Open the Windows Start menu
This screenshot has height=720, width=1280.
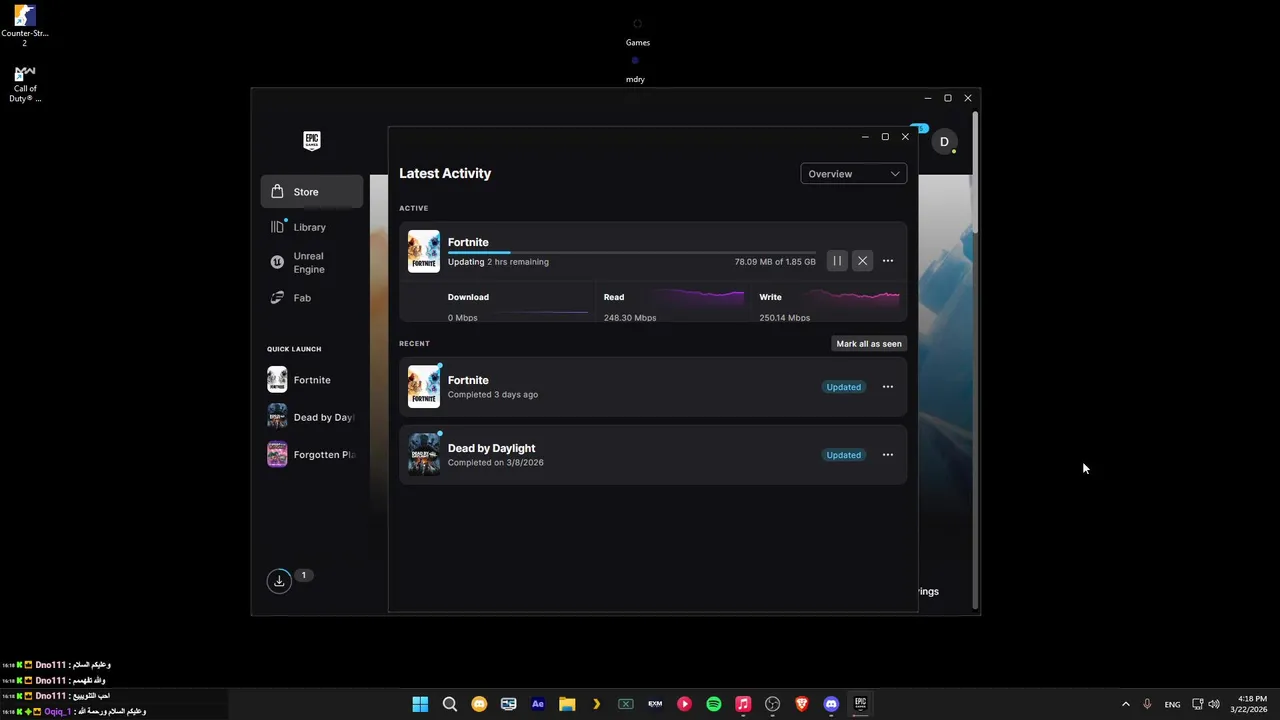420,704
